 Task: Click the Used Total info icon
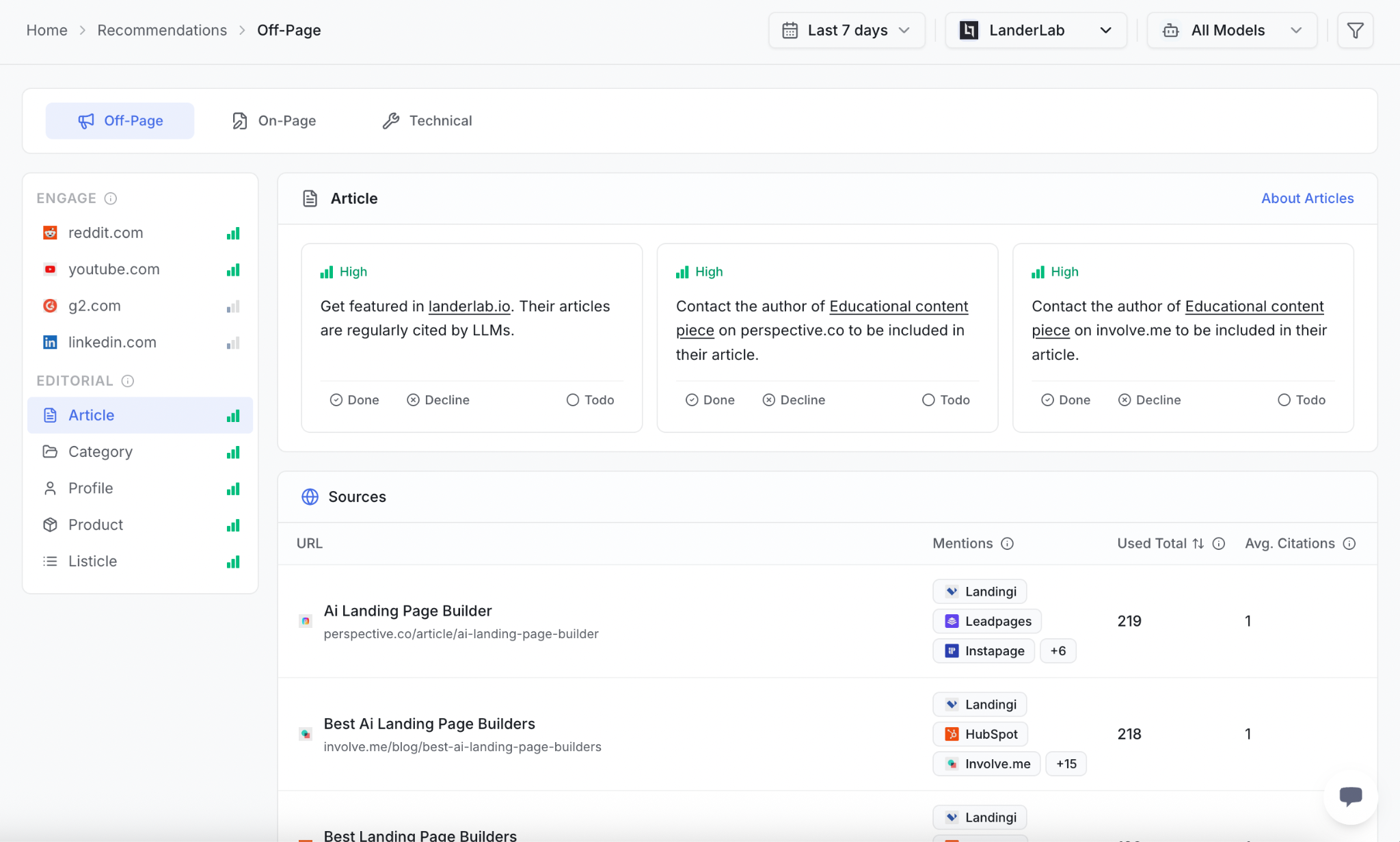(1219, 544)
